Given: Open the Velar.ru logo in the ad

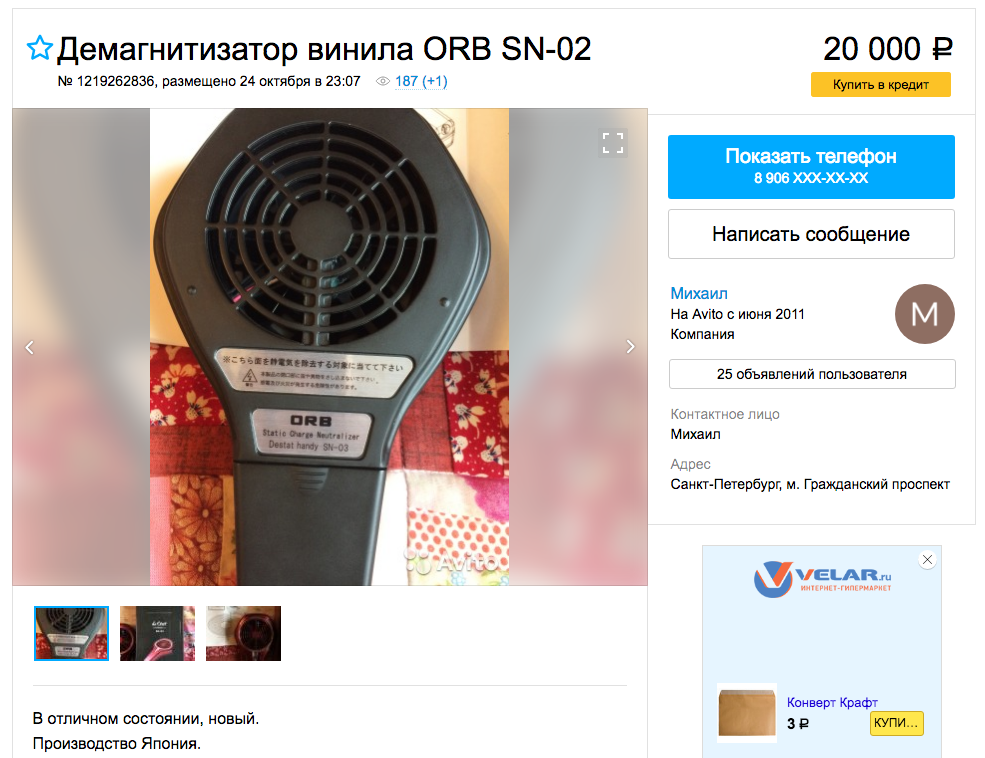Looking at the screenshot, I should pyautogui.click(x=822, y=578).
